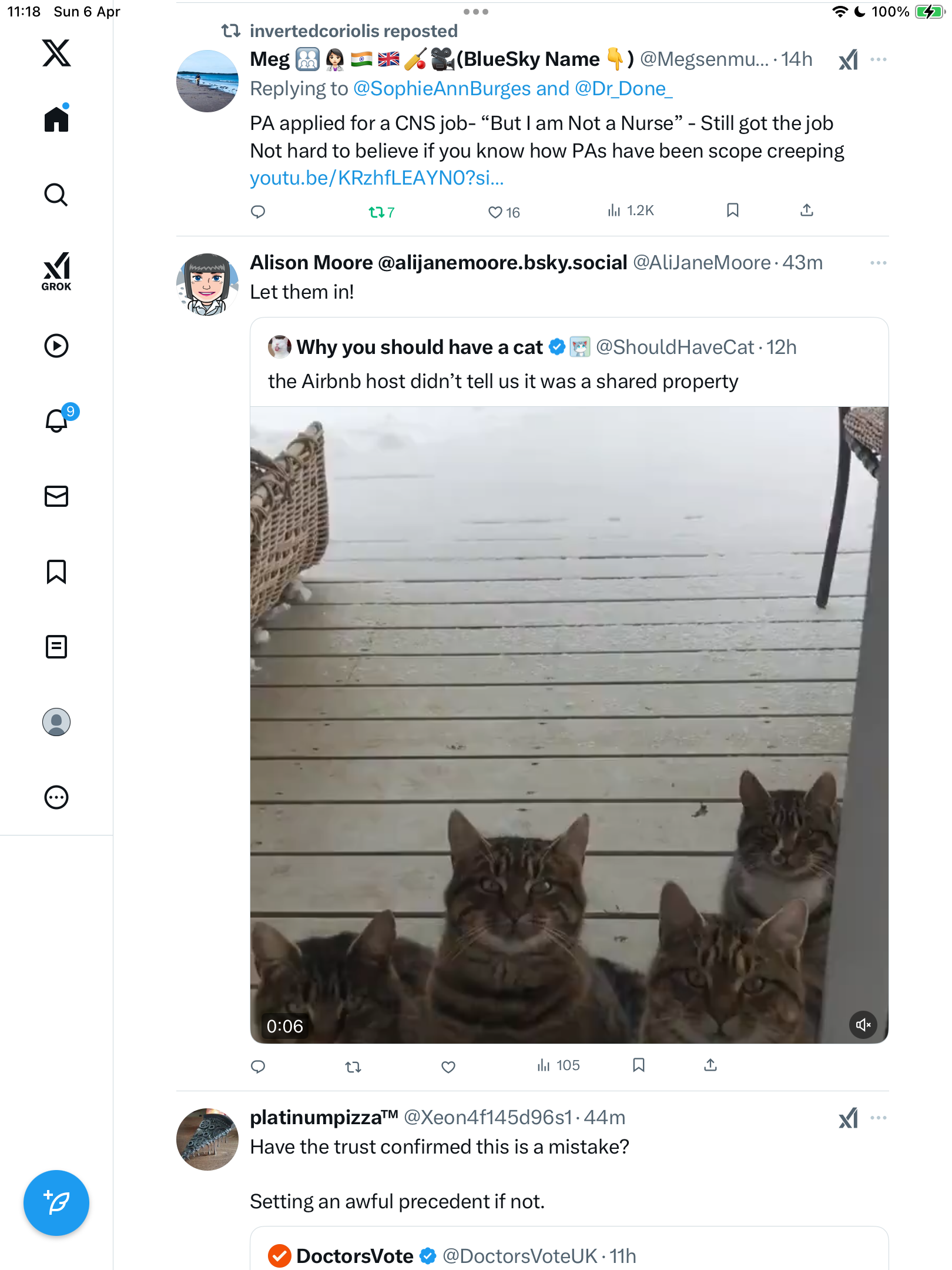
Task: Open Bookmarks icon in sidebar
Action: [56, 571]
